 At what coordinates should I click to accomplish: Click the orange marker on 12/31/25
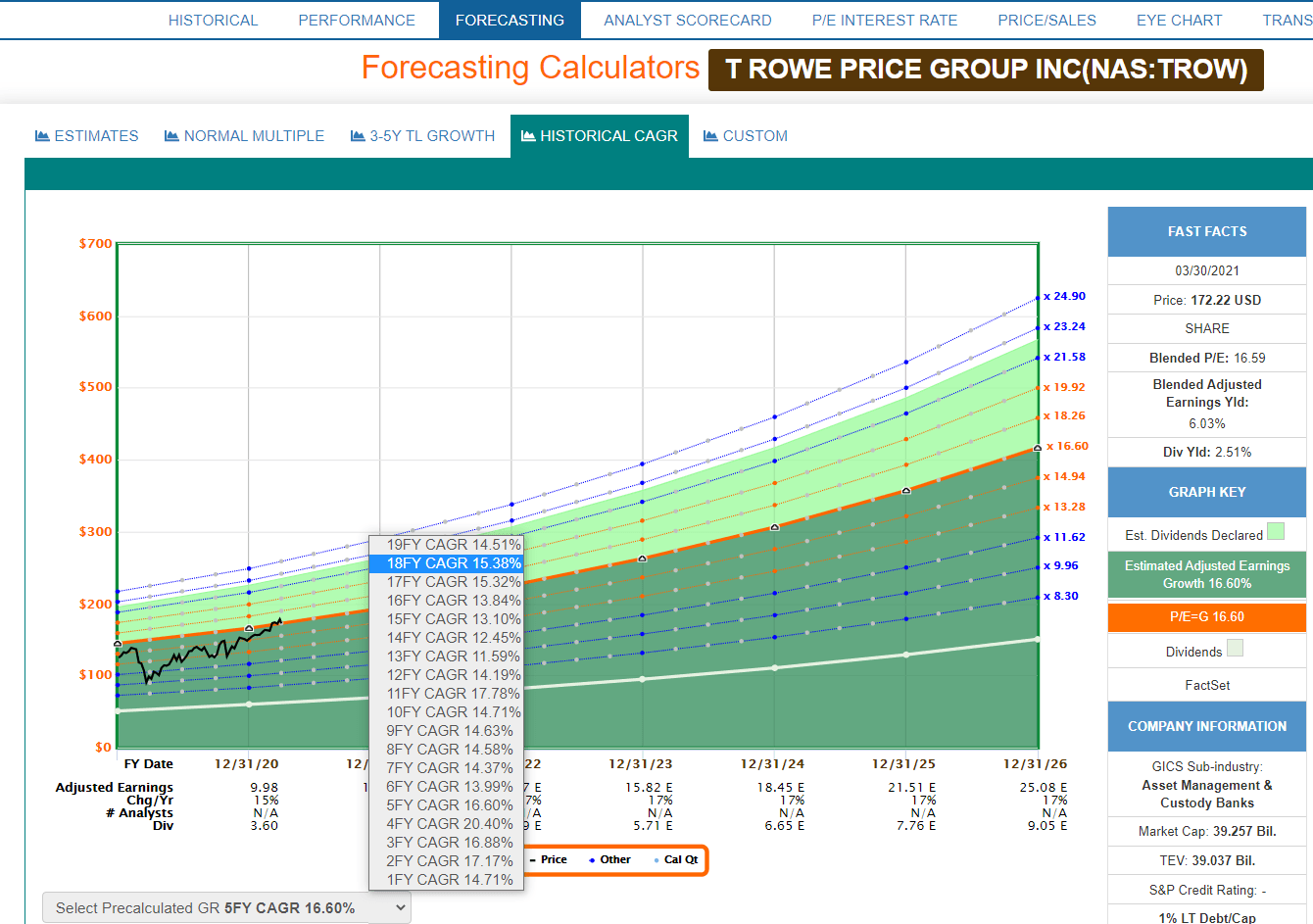coord(906,490)
